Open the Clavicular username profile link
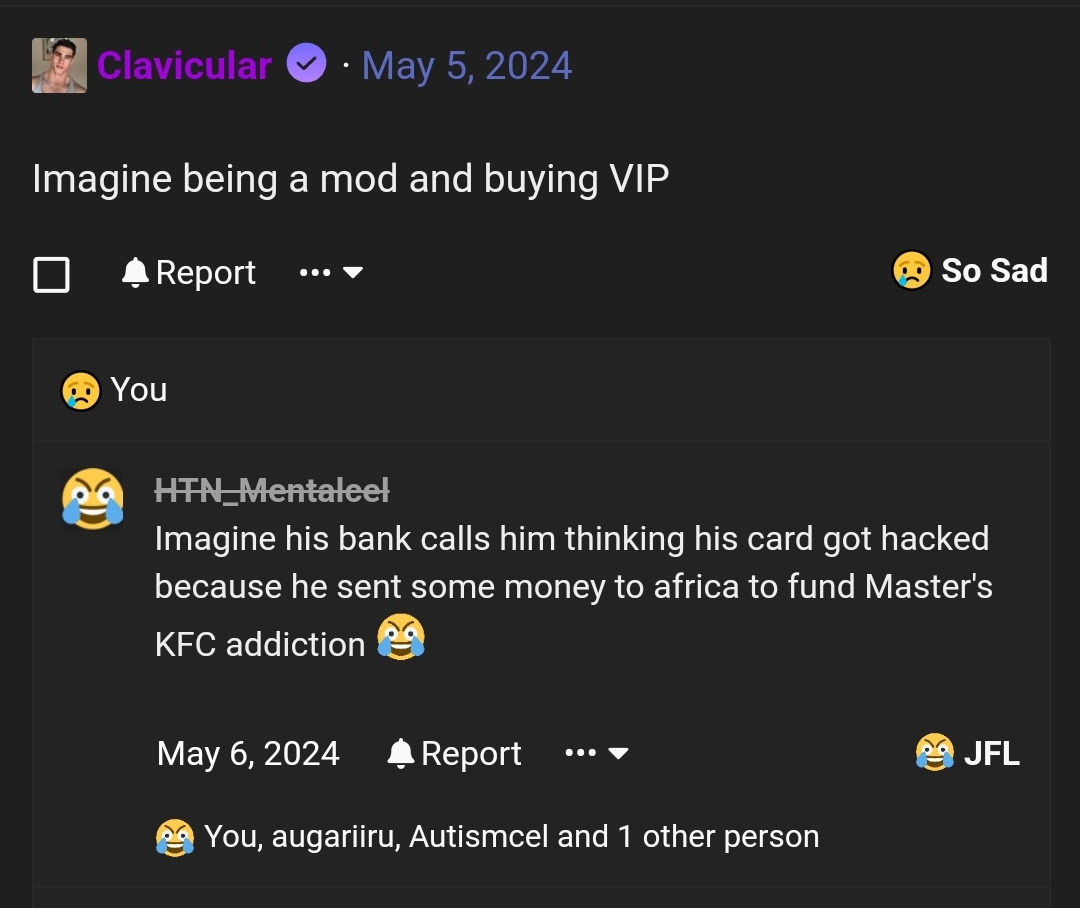 coord(184,66)
